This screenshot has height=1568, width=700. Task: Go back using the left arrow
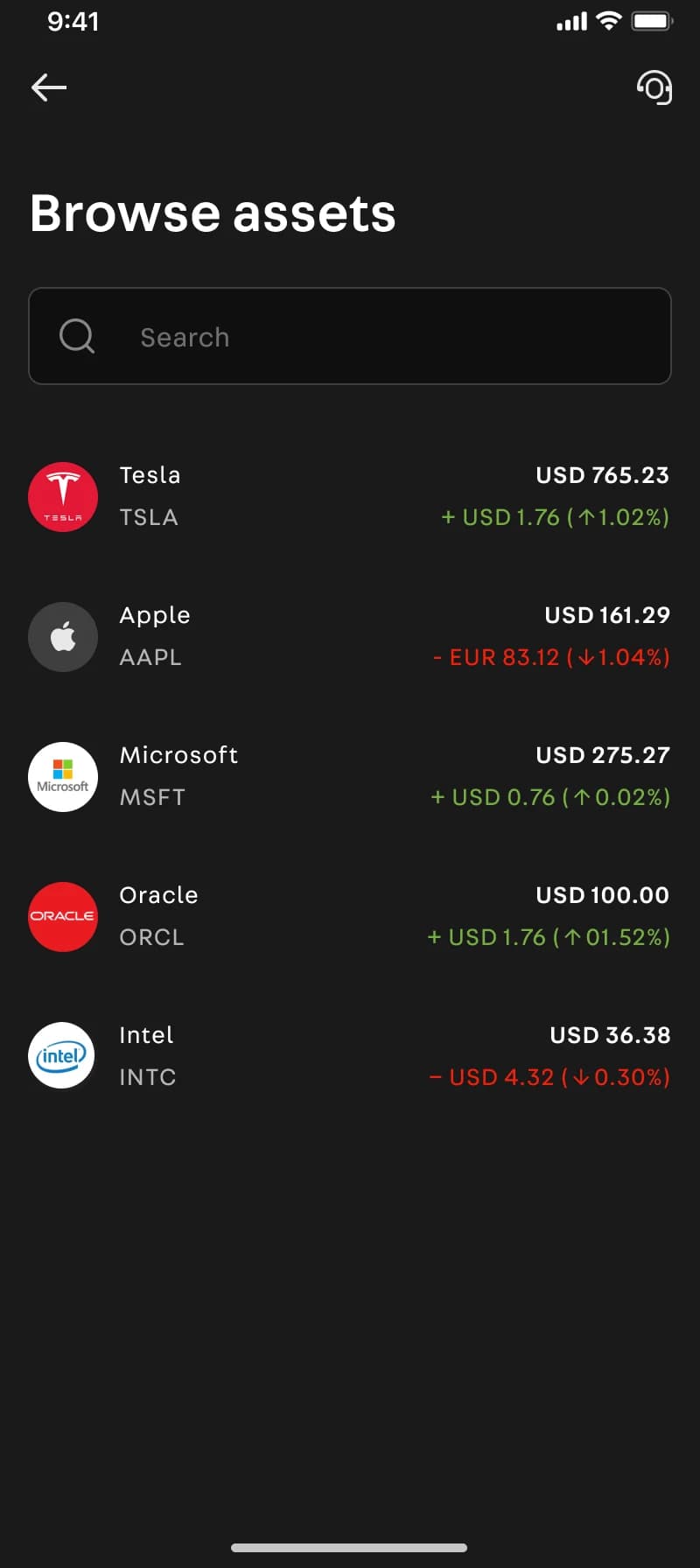point(49,87)
